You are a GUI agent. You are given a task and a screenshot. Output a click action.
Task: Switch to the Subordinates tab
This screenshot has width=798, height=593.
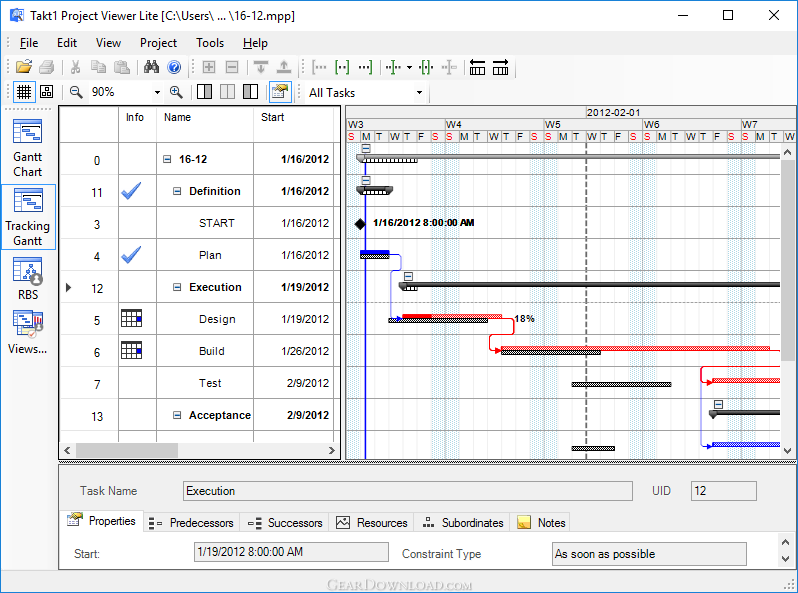tap(462, 523)
